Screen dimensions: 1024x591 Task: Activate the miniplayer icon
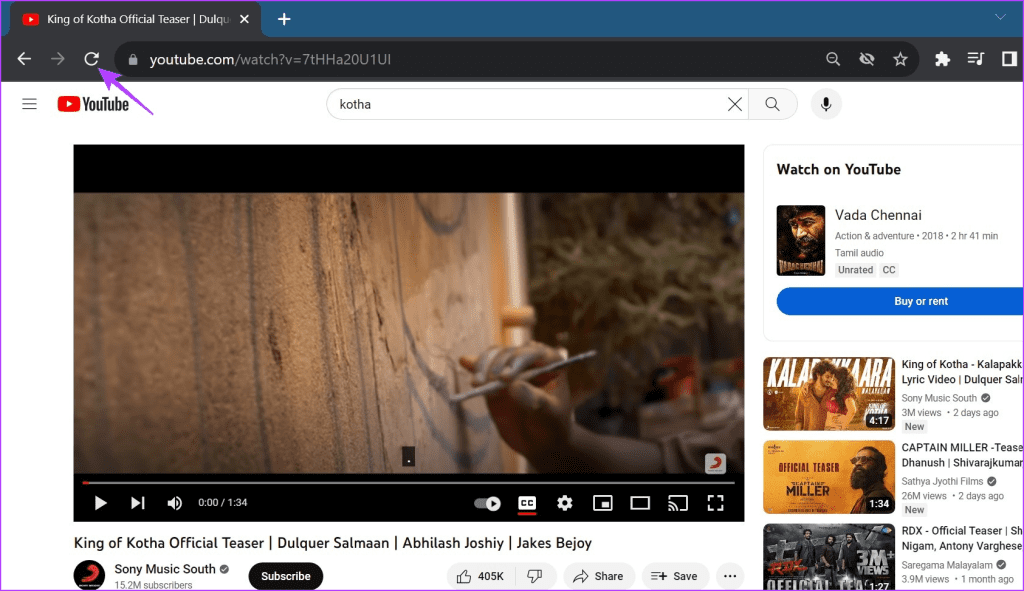(x=602, y=503)
